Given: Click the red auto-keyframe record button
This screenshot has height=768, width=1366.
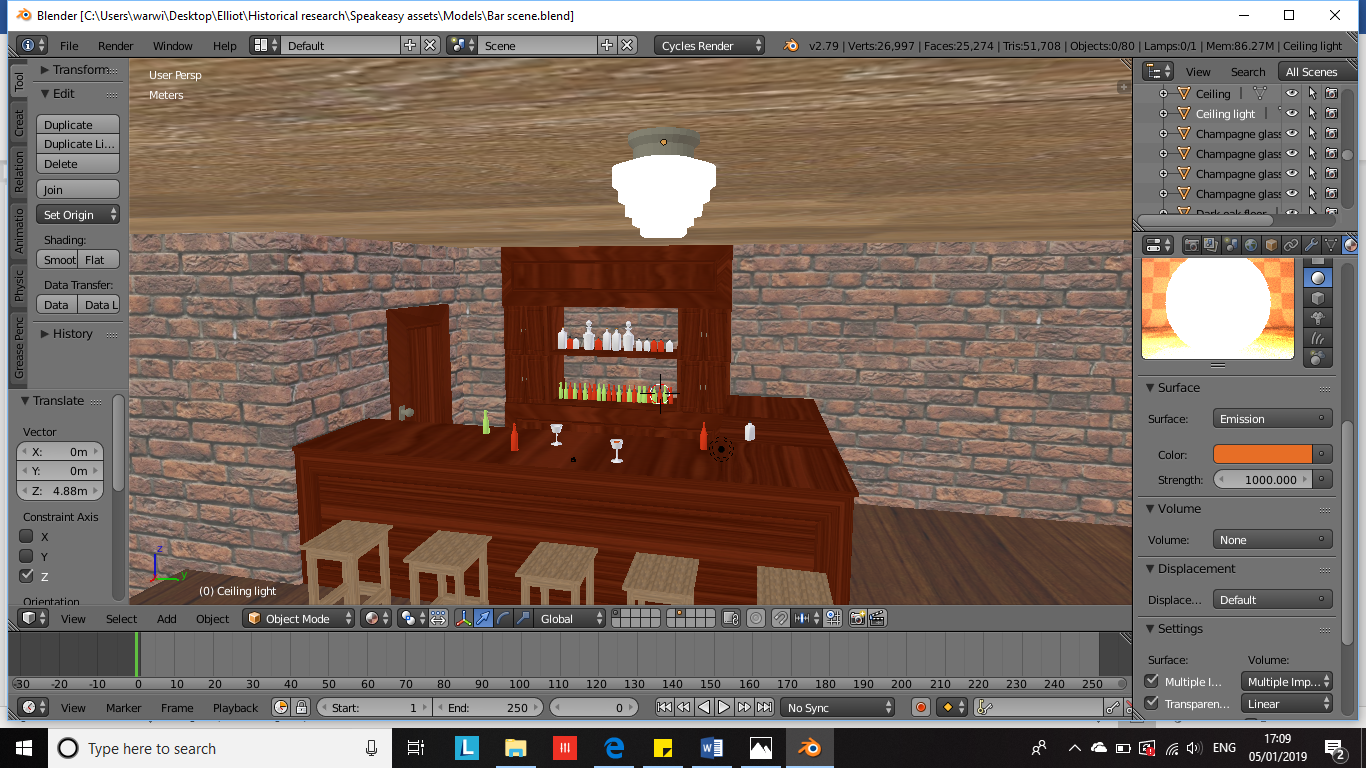Looking at the screenshot, I should pos(921,708).
